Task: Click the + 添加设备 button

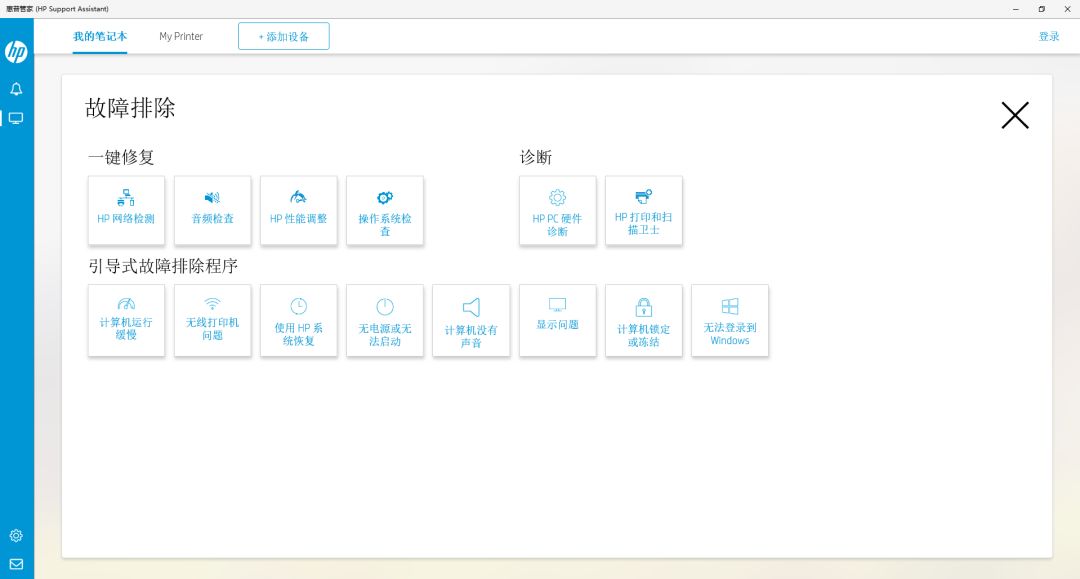Action: 284,36
